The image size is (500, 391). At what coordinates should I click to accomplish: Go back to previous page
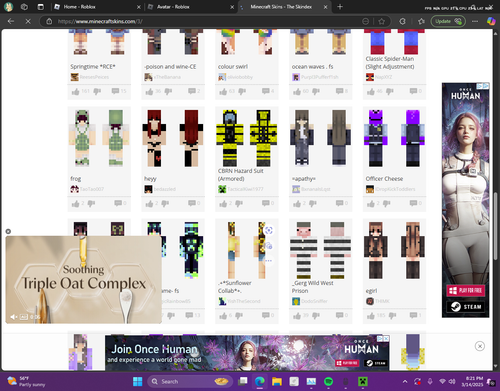[11, 21]
